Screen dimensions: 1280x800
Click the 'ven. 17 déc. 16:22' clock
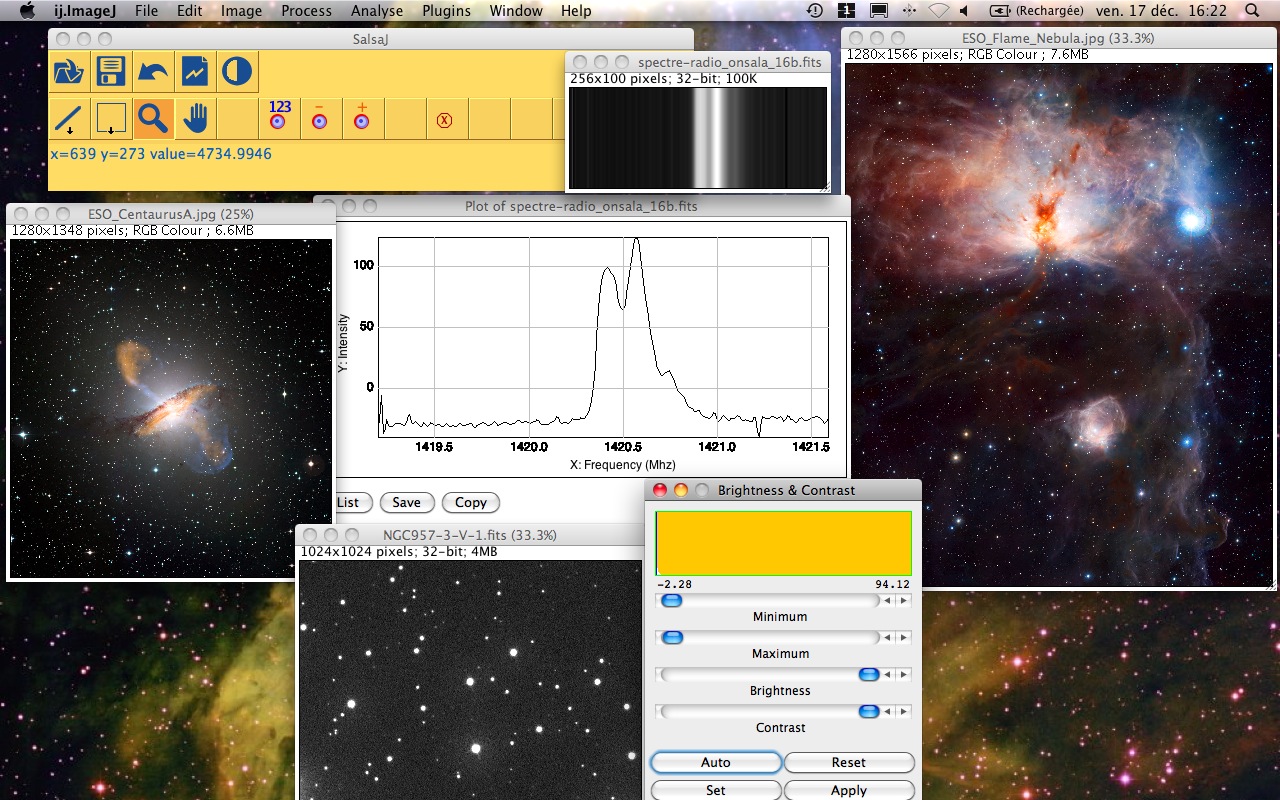1161,10
